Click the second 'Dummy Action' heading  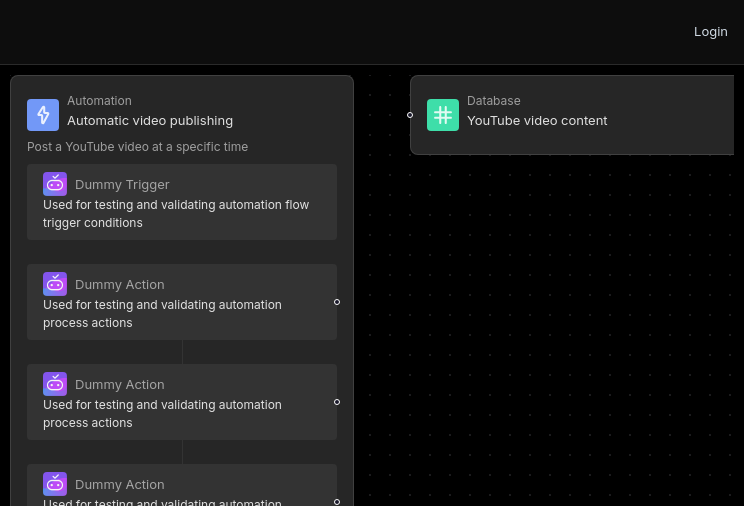point(120,385)
